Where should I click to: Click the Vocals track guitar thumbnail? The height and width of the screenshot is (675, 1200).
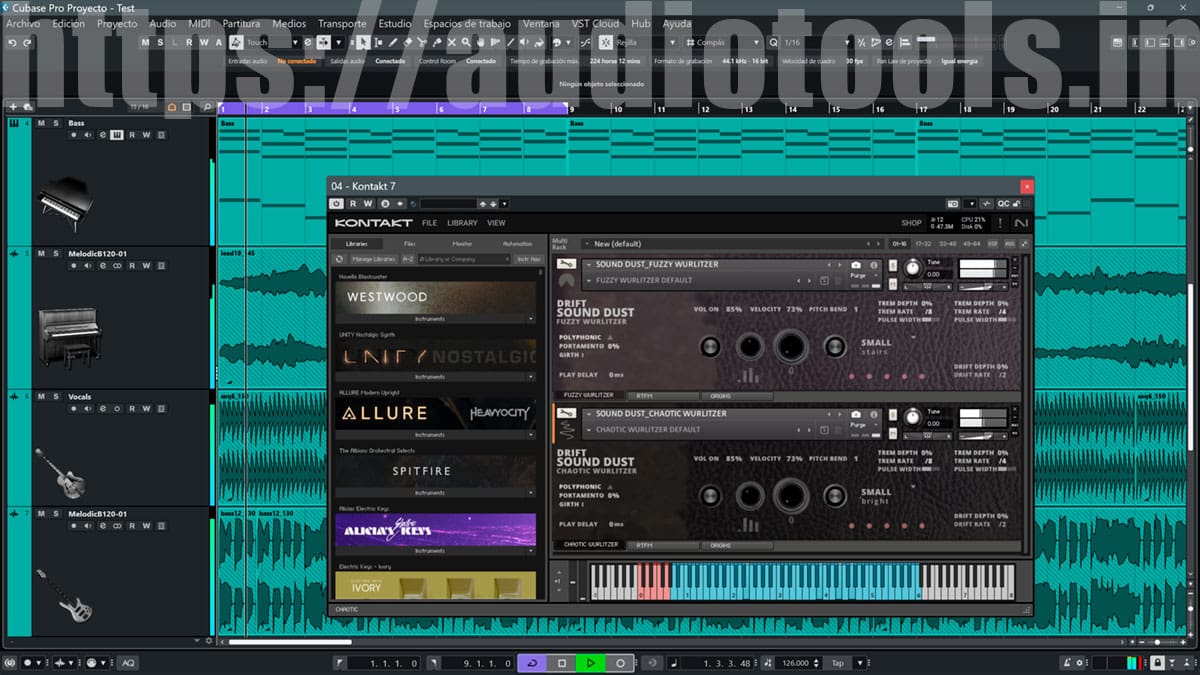click(58, 473)
